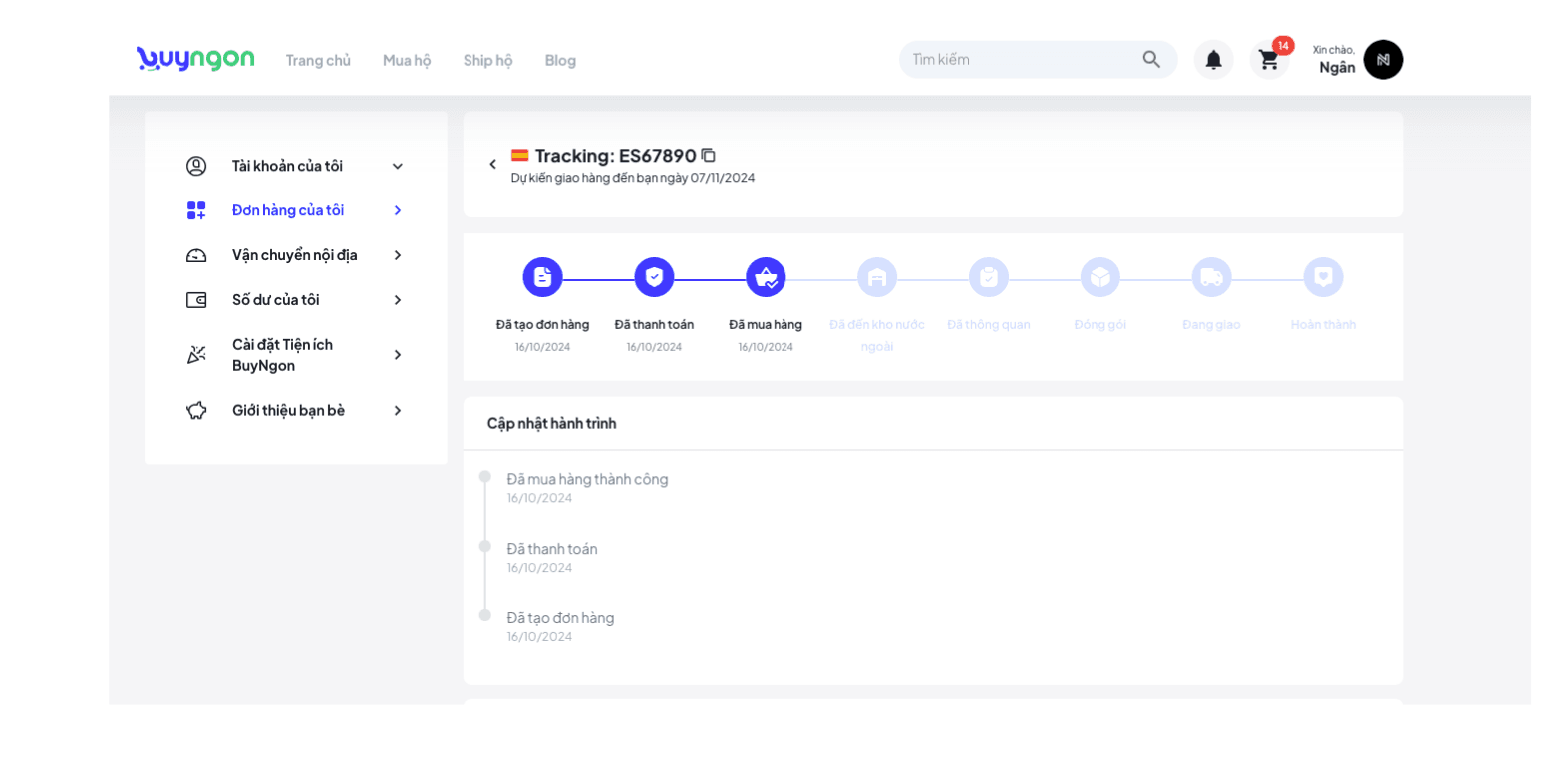Open Ship hộ in the top menu
The image size is (1568, 774).
coord(487,60)
